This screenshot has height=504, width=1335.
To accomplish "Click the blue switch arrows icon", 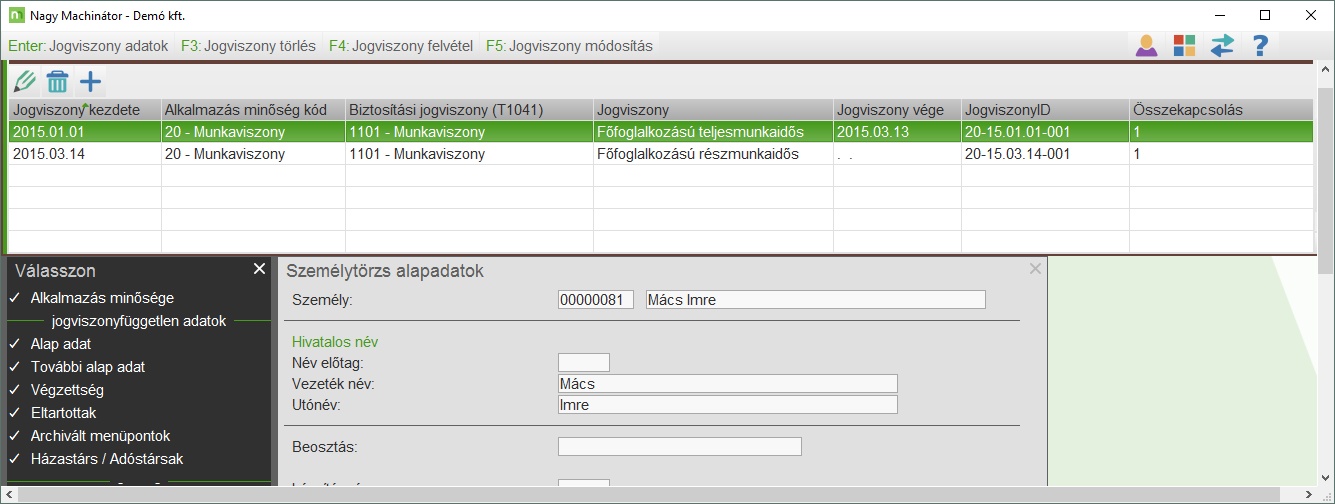I will (x=1222, y=45).
